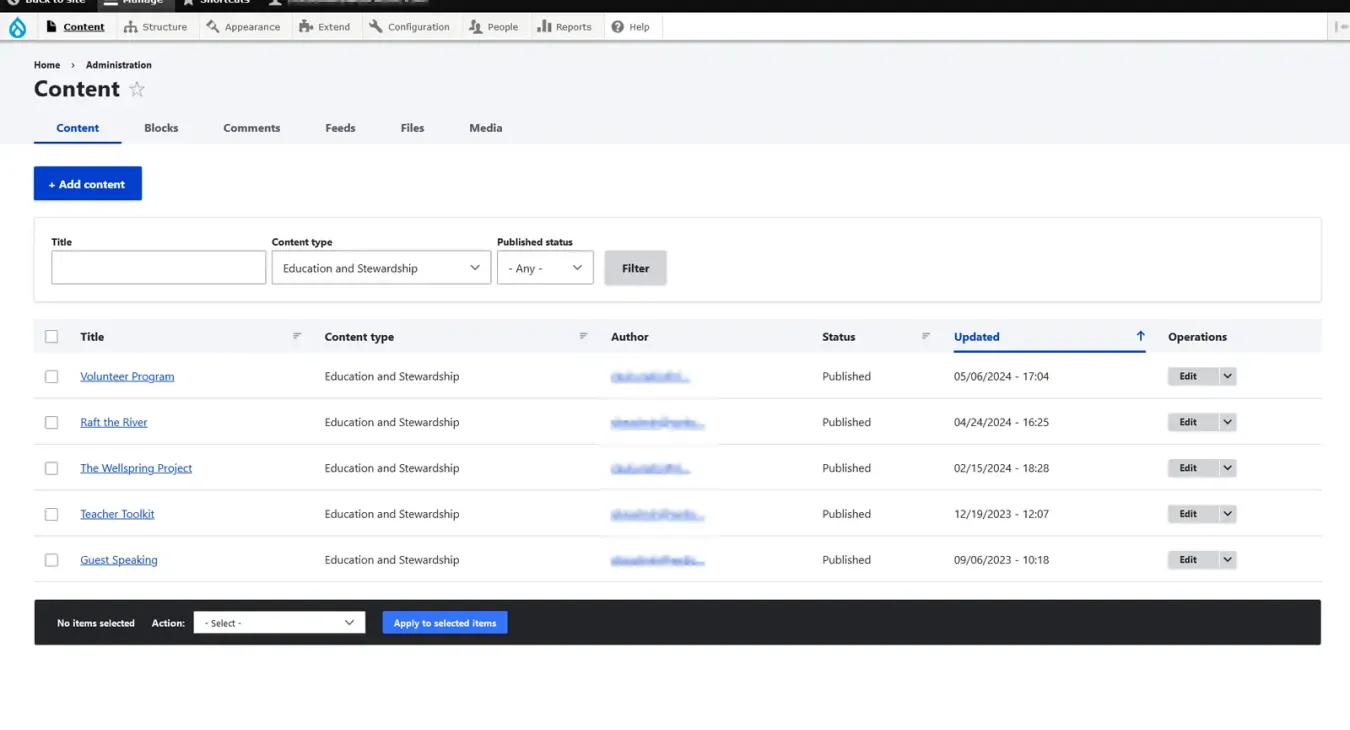Switch to the Feeds tab

coord(340,128)
